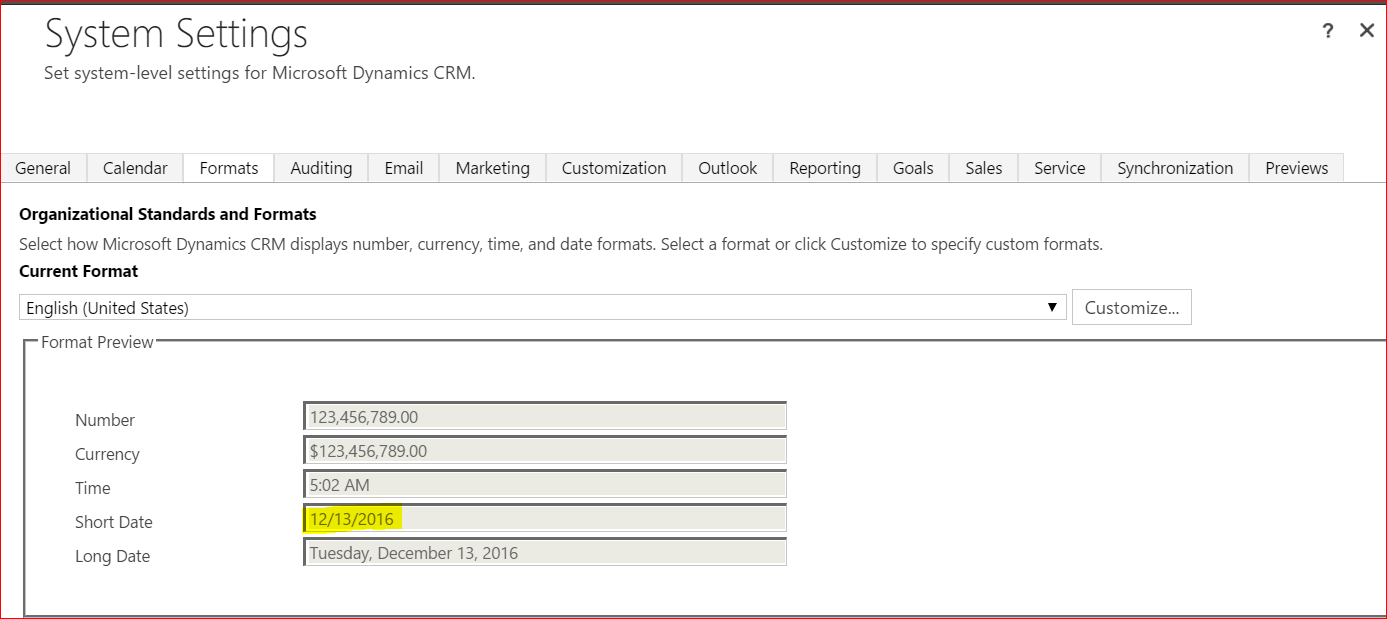Click the Customize button
The height and width of the screenshot is (619, 1387).
[1131, 308]
